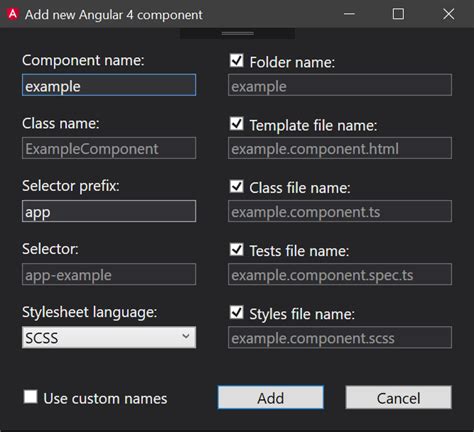Minimize the Add new Angular component dialog
The width and height of the screenshot is (474, 432).
[x=349, y=14]
